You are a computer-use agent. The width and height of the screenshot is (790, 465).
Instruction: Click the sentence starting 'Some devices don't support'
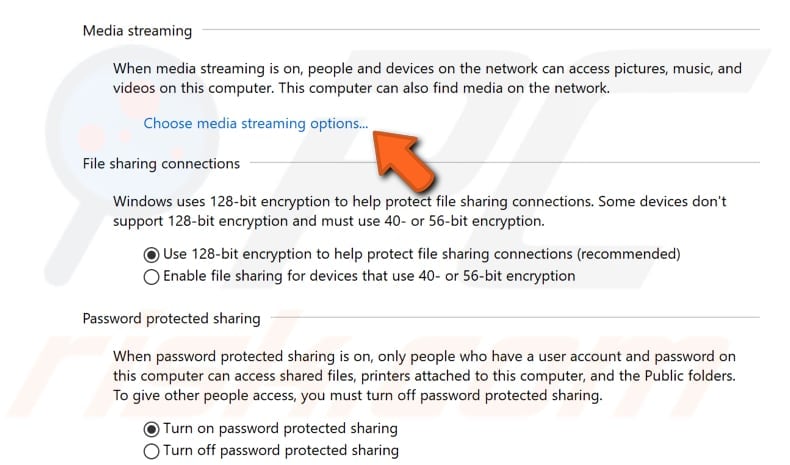(420, 212)
